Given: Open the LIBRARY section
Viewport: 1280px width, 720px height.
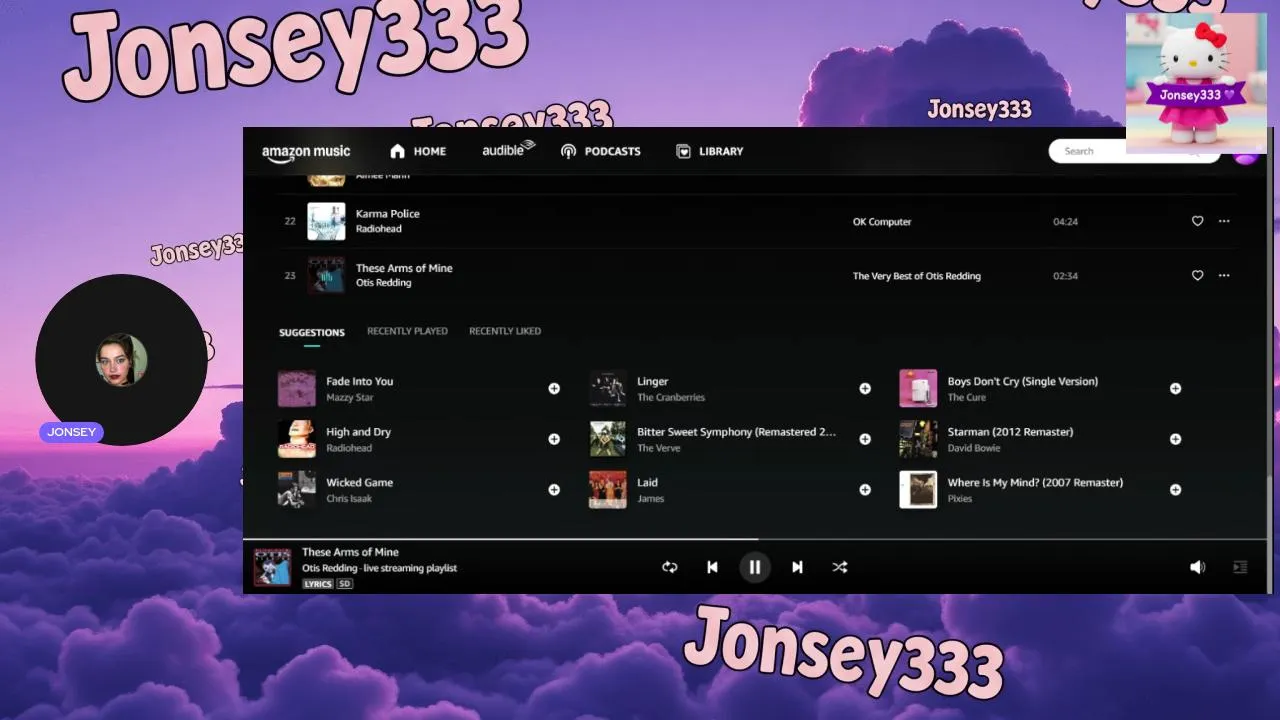Looking at the screenshot, I should pyautogui.click(x=710, y=151).
